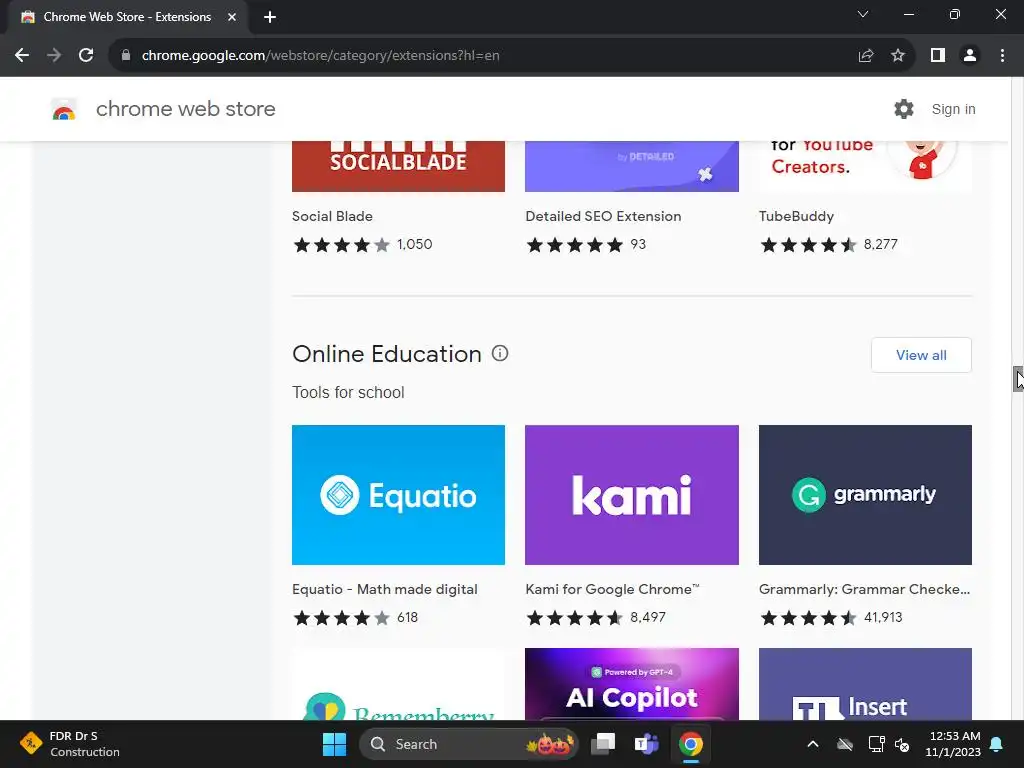Click View all for Online Education
1024x768 pixels.
[x=921, y=355]
